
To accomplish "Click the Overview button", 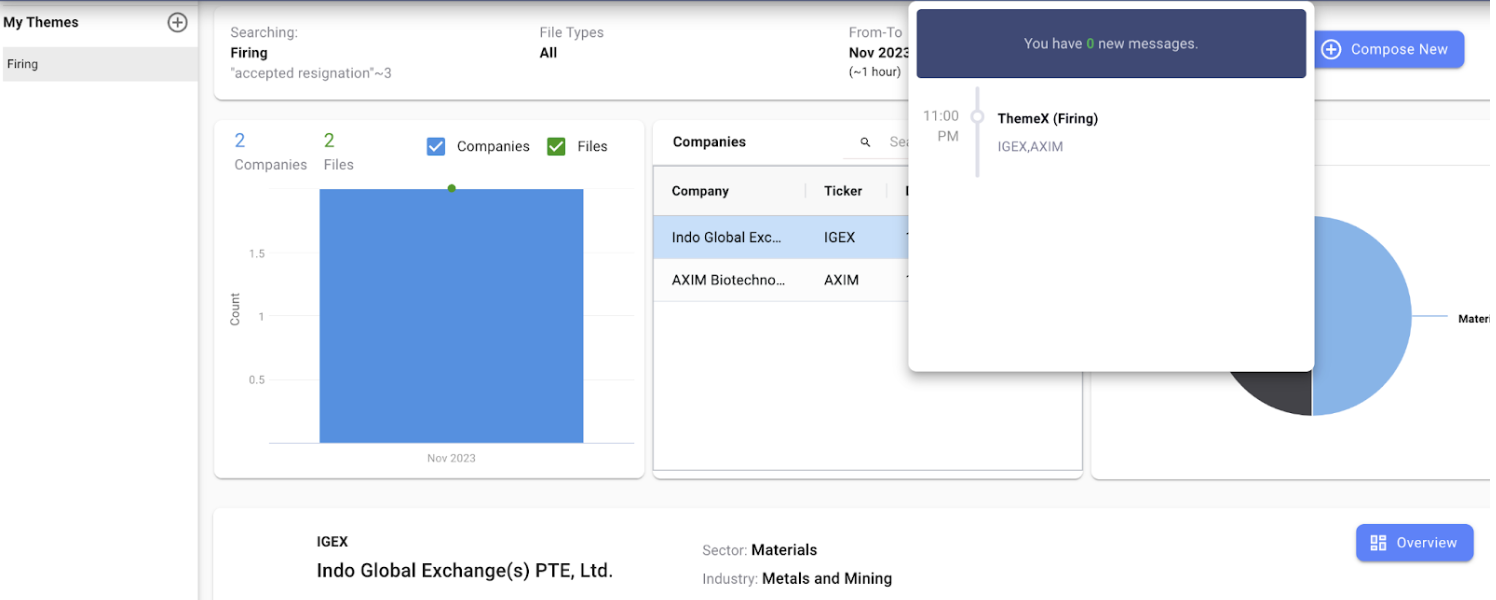I will pos(1413,542).
